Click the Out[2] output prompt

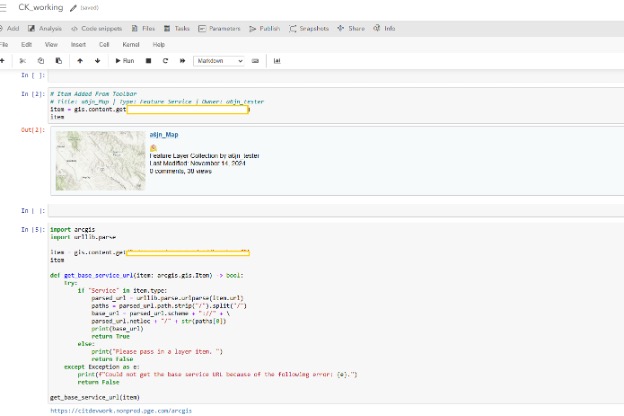pyautogui.click(x=33, y=130)
